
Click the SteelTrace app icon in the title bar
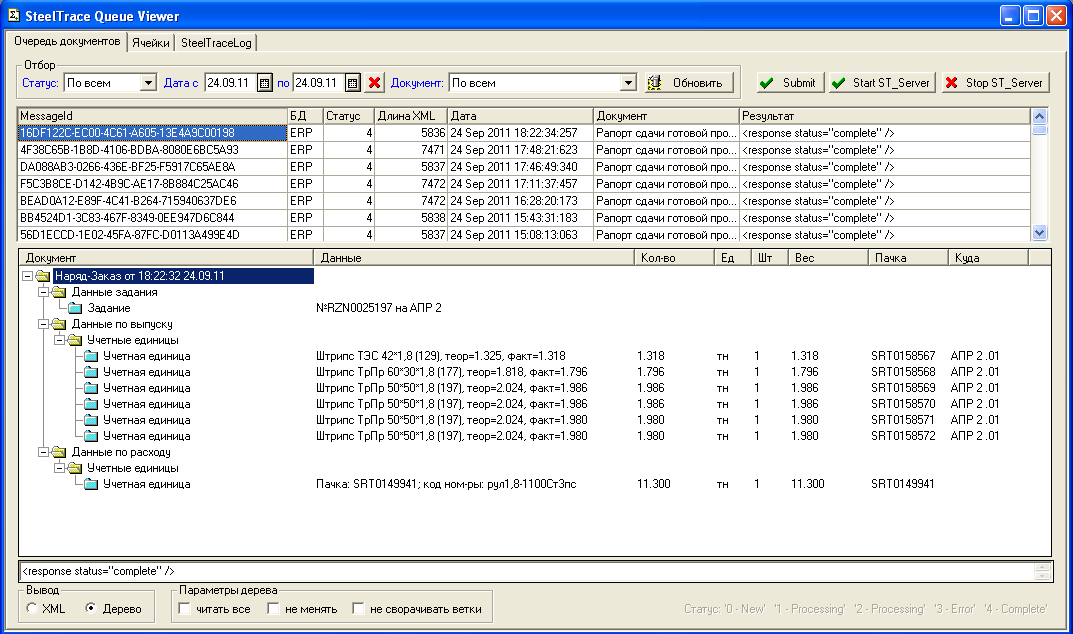point(13,15)
